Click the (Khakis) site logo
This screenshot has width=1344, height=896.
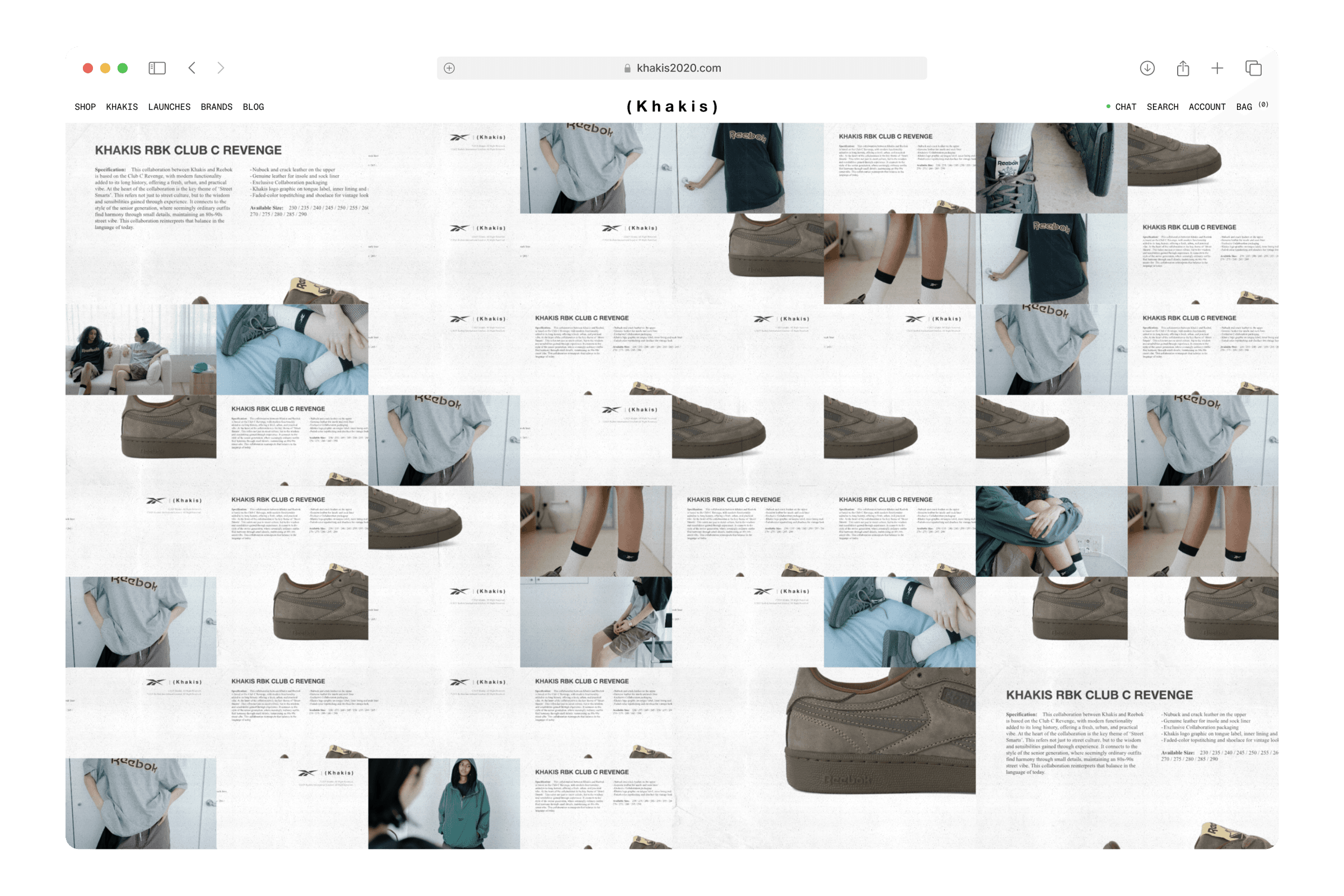coord(672,106)
